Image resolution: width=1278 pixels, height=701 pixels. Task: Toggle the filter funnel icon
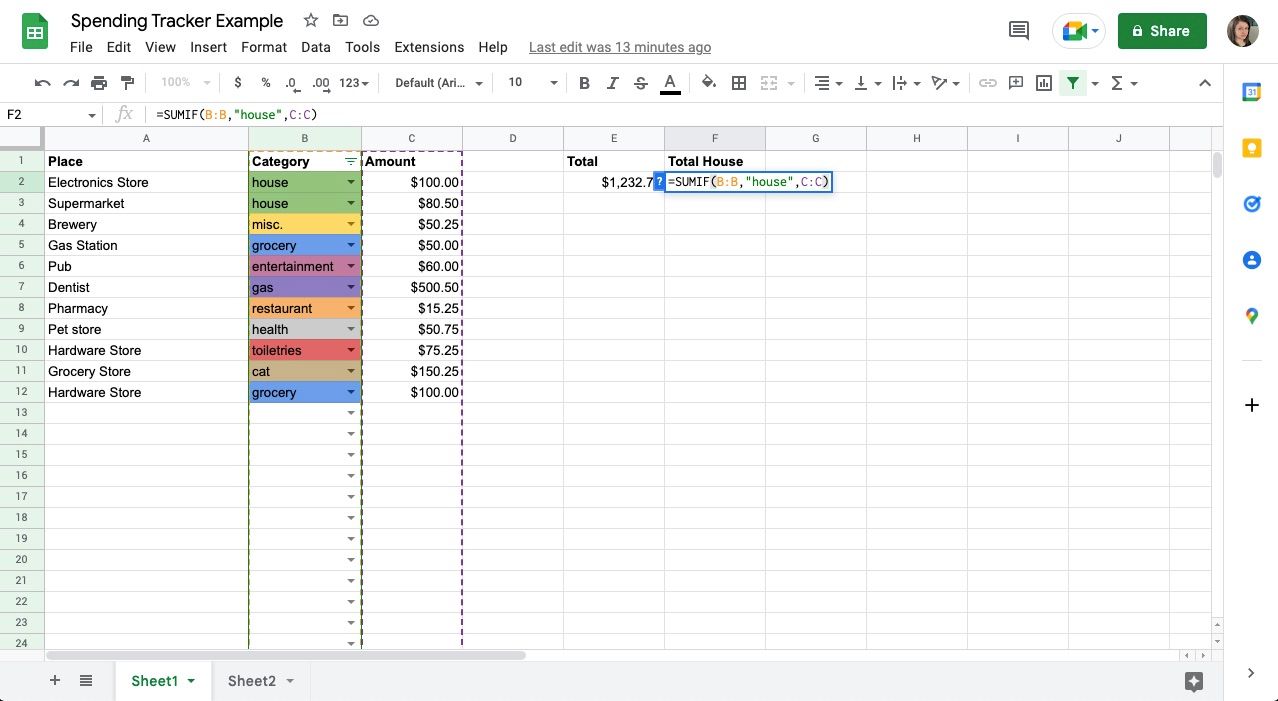coord(1073,83)
